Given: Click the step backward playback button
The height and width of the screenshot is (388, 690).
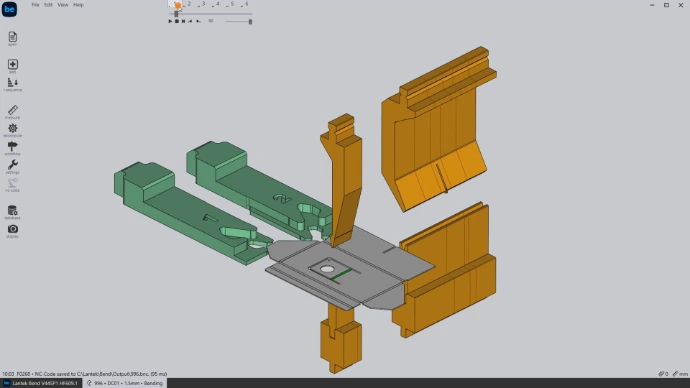Looking at the screenshot, I should [x=191, y=21].
